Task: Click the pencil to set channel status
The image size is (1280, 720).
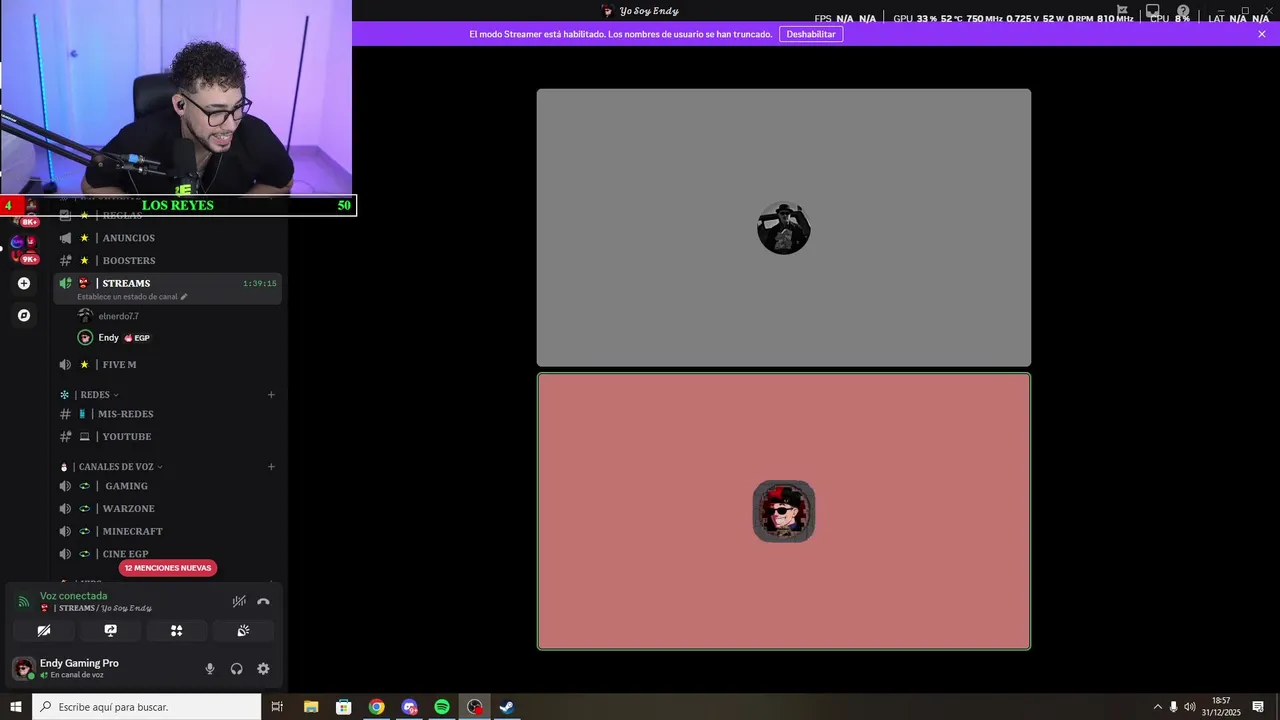Action: point(184,297)
